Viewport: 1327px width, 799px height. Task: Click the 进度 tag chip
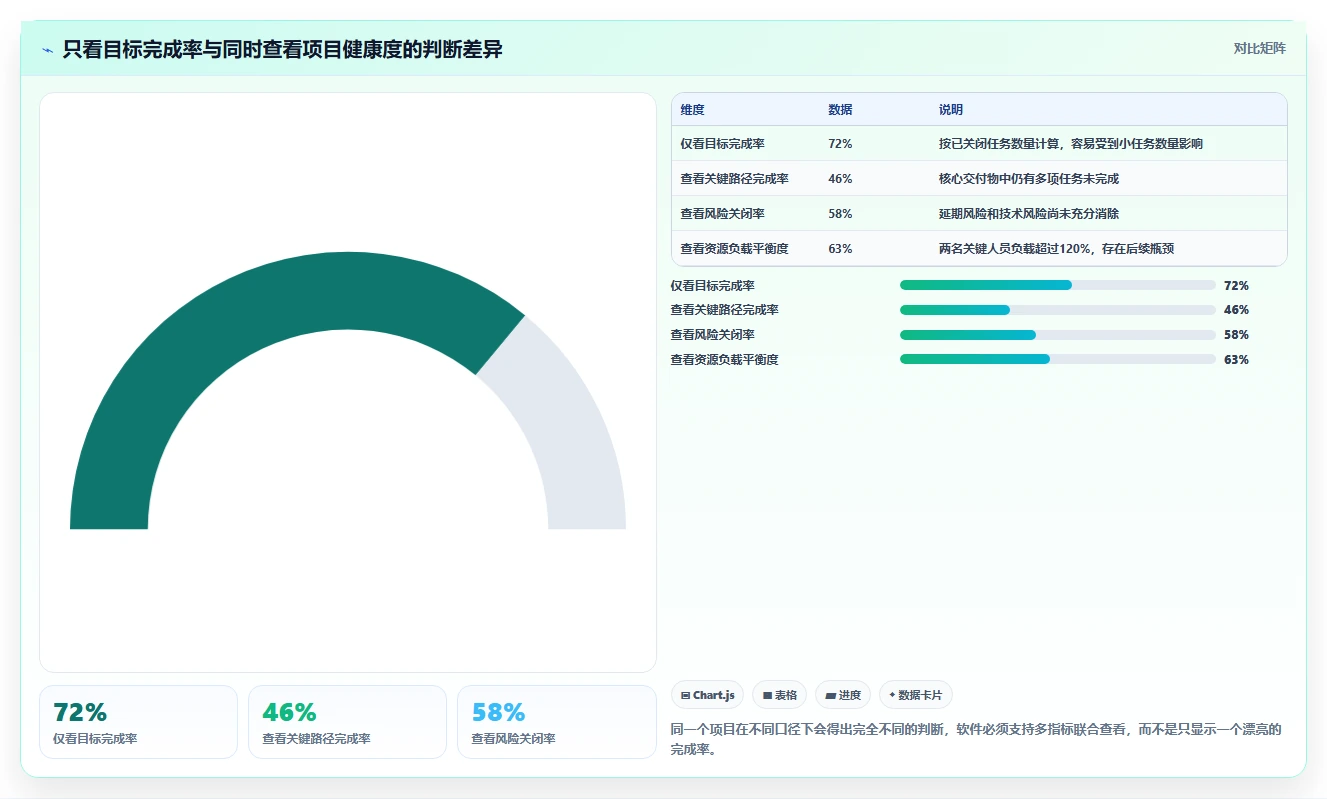843,695
